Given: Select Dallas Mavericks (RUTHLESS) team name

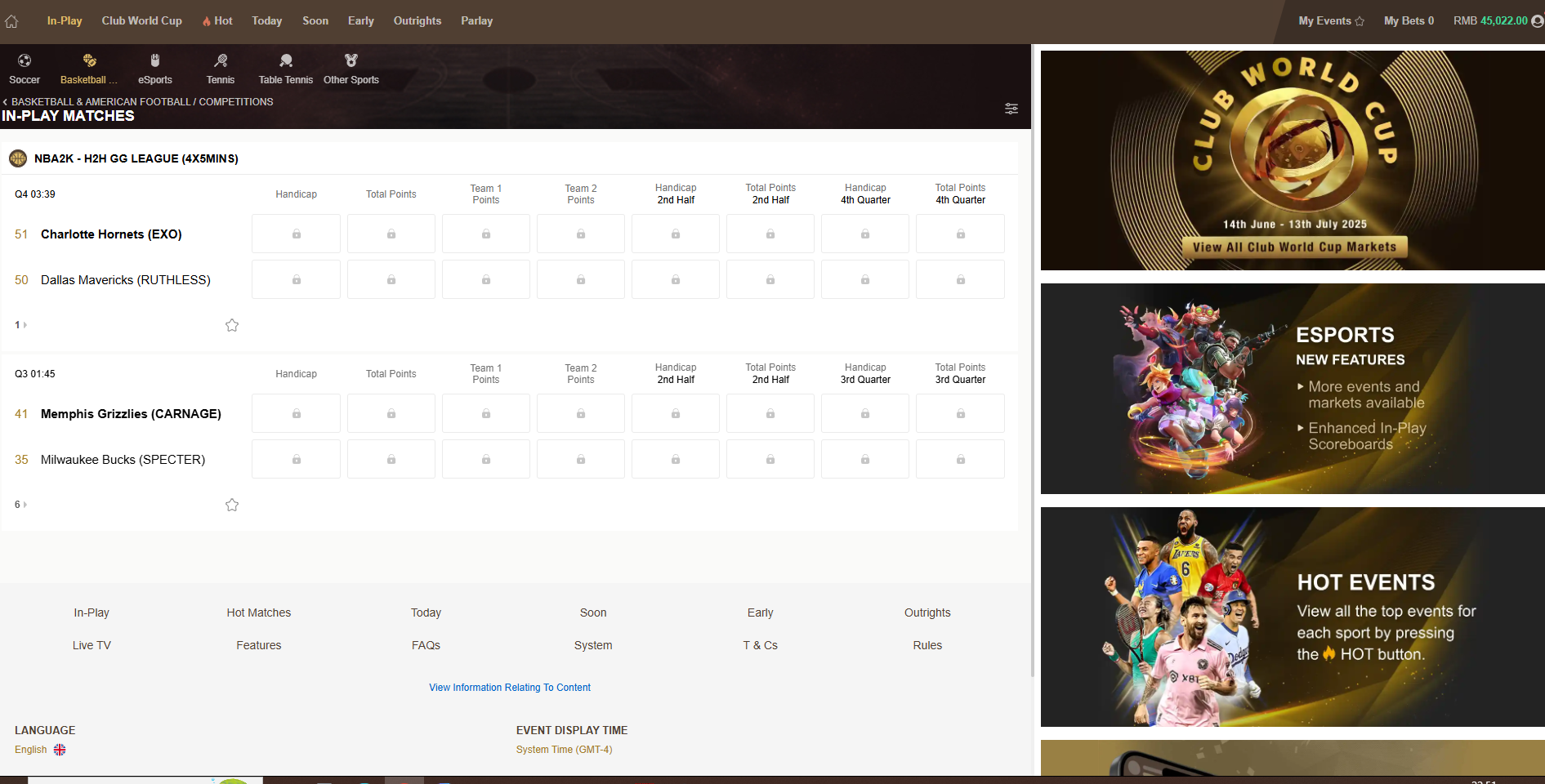Looking at the screenshot, I should (x=126, y=280).
